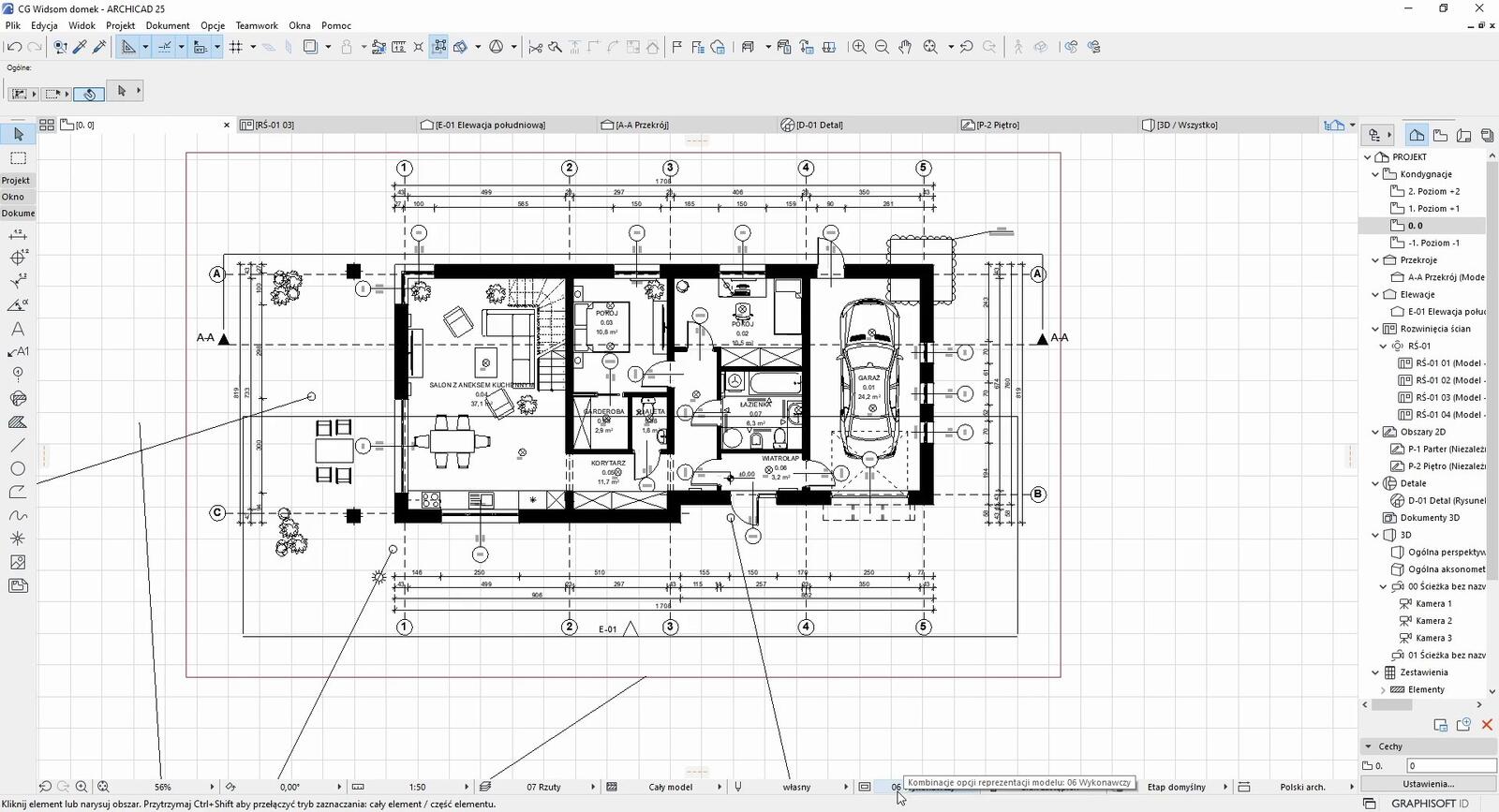1499x812 pixels.
Task: Switch to the A-A Przekrój tab
Action: pyautogui.click(x=642, y=125)
